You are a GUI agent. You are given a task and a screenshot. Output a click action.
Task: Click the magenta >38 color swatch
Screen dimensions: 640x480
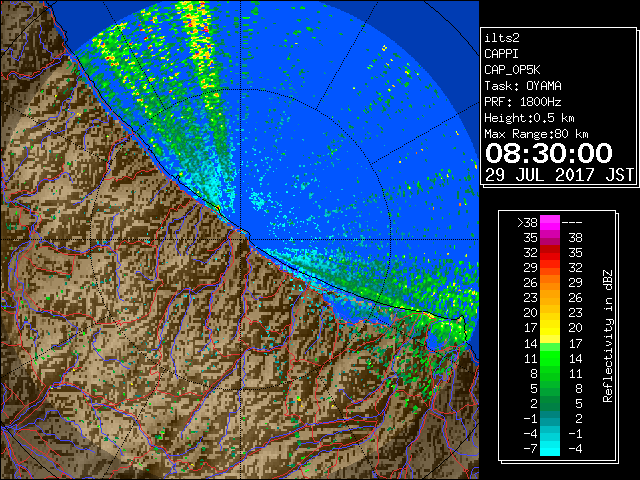[550, 223]
